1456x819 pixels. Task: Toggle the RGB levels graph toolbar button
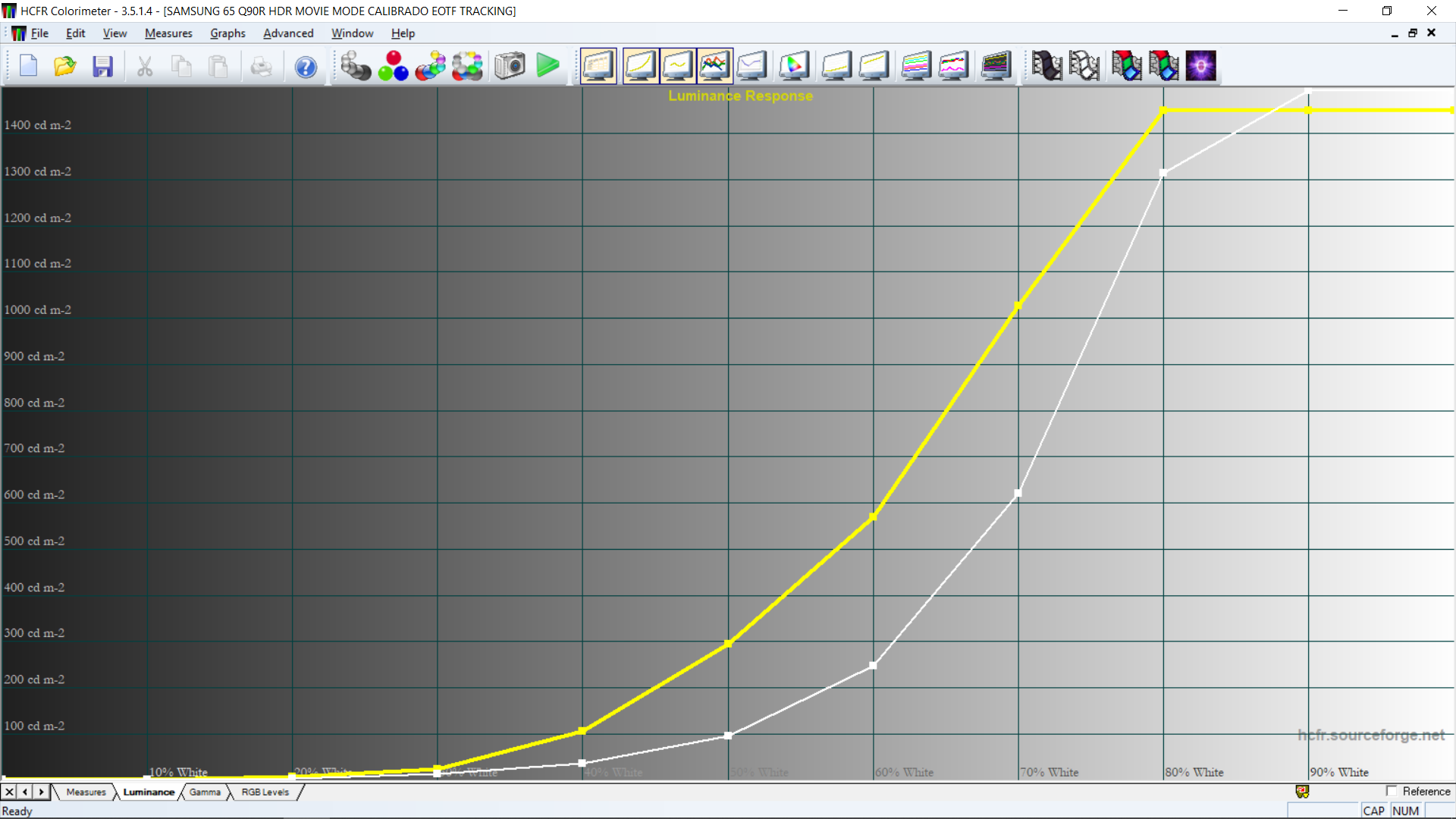[714, 66]
